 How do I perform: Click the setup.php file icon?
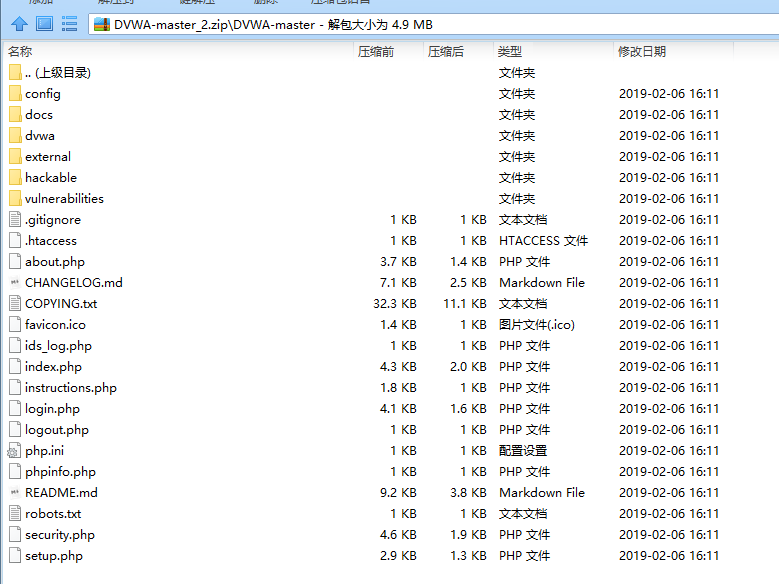coord(15,555)
